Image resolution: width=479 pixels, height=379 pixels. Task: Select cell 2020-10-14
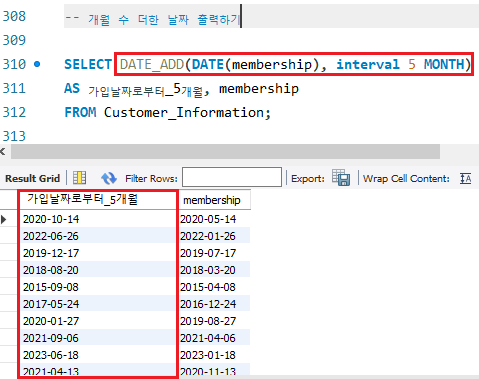coord(97,219)
